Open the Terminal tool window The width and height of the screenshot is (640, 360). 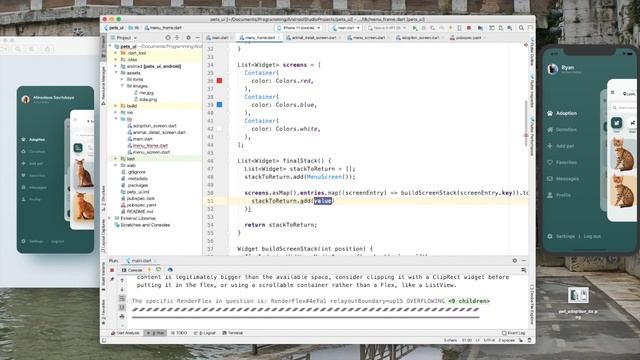coord(233,333)
